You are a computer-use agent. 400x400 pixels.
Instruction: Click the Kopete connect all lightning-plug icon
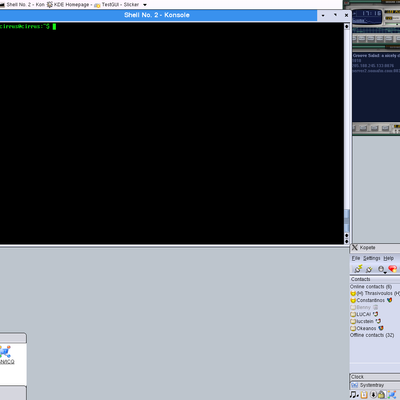tap(358, 269)
